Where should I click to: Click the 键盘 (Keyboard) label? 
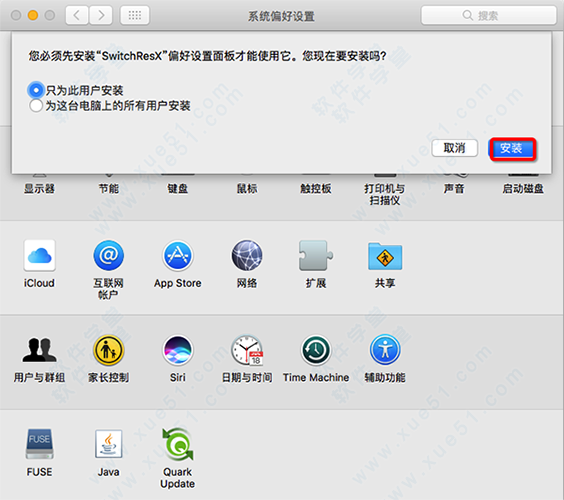178,188
